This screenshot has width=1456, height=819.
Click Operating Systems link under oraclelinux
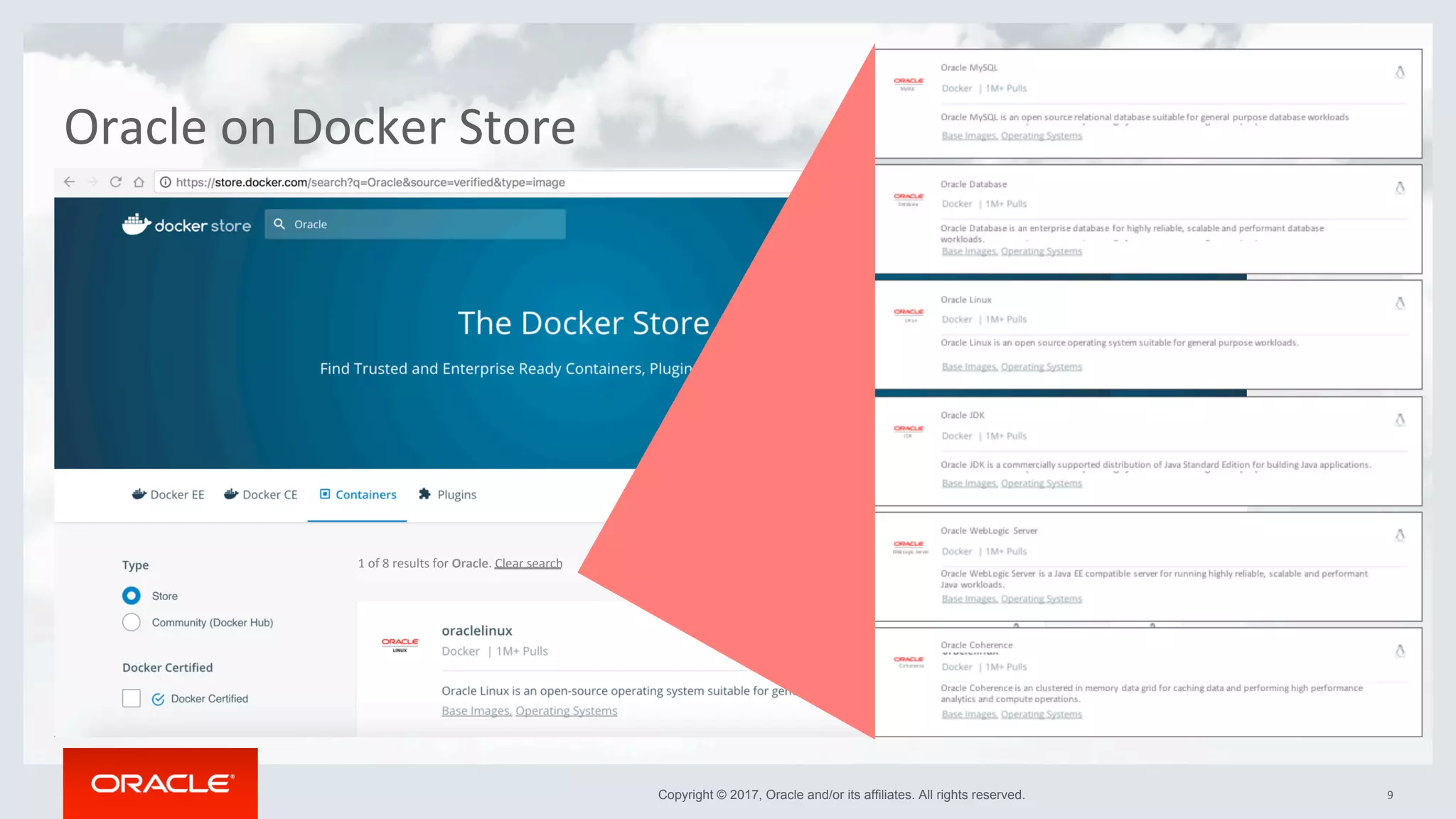pos(567,711)
